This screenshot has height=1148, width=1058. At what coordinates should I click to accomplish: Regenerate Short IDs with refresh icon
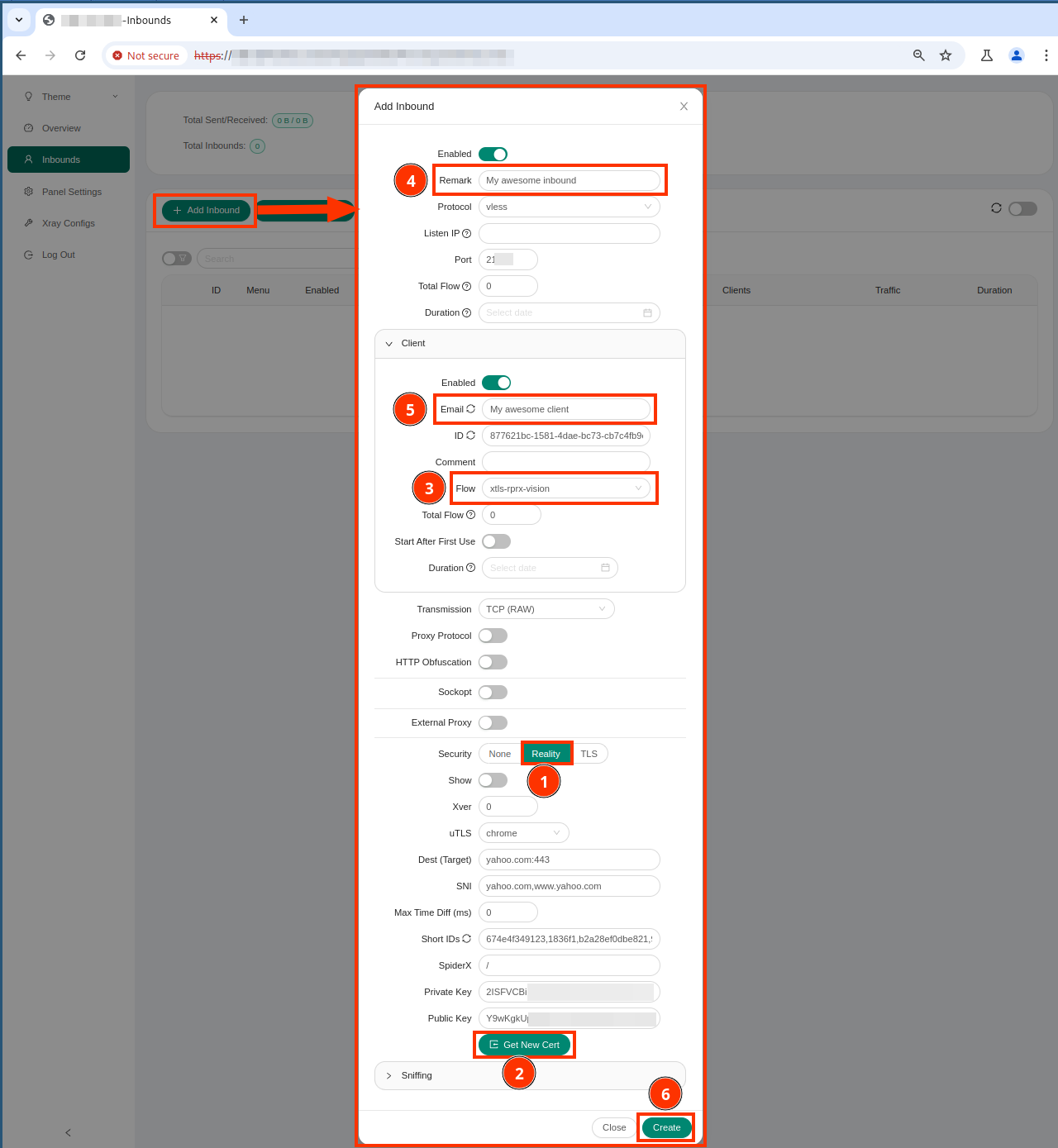pos(467,939)
